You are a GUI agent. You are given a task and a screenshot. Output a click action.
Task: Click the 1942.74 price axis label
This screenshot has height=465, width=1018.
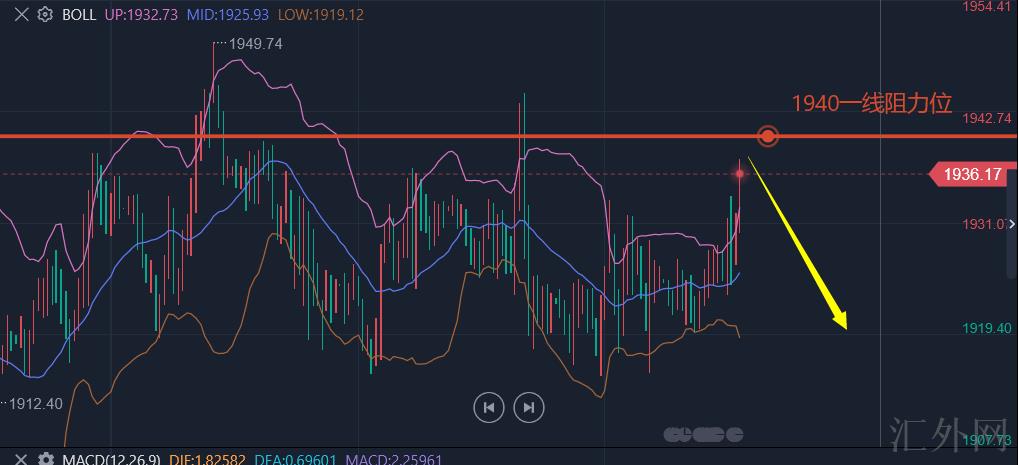click(986, 118)
